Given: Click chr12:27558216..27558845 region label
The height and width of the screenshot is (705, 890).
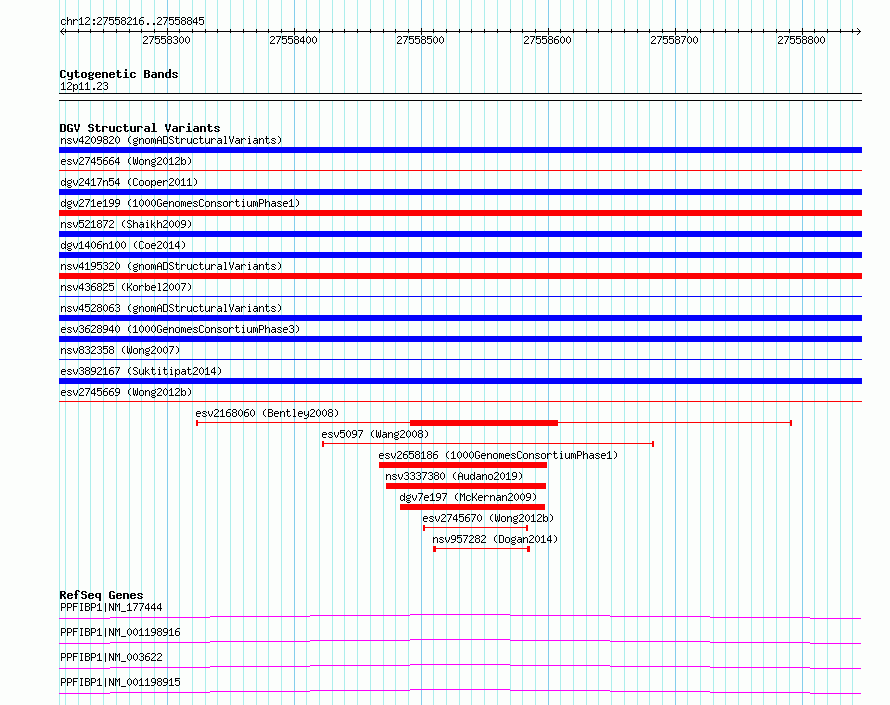Looking at the screenshot, I should tap(132, 21).
